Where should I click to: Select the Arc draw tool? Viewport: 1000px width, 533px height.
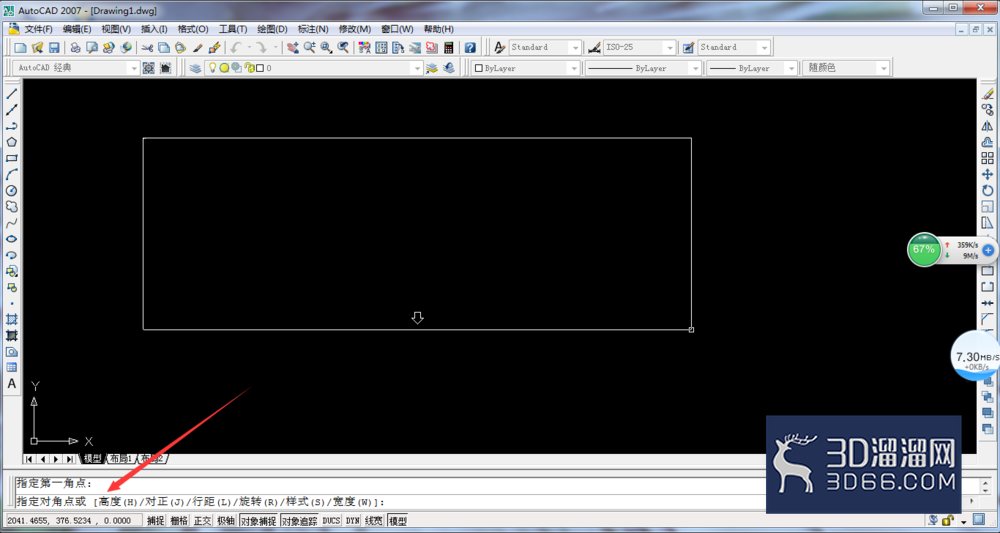tap(11, 174)
